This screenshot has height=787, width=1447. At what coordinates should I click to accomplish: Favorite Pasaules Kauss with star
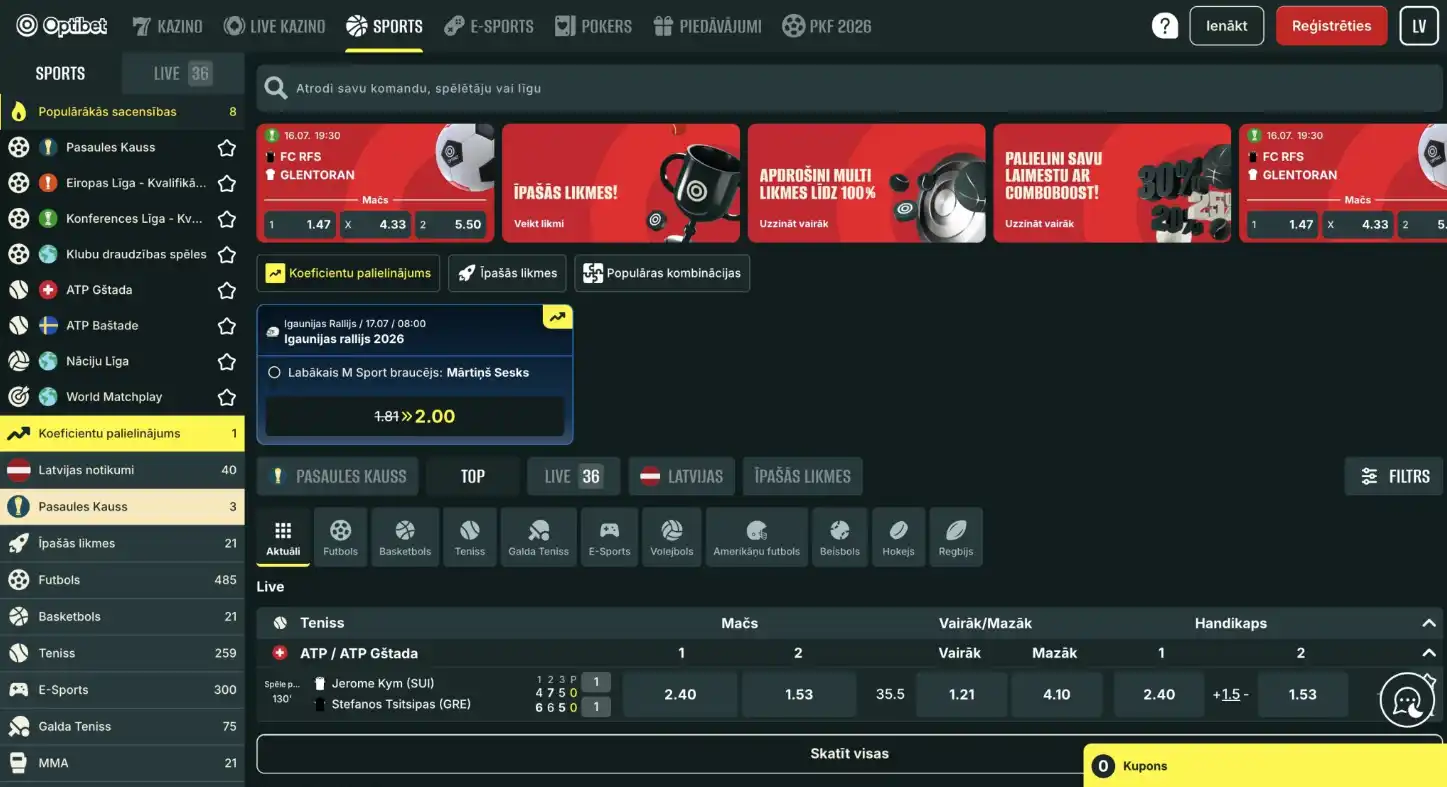click(x=227, y=148)
